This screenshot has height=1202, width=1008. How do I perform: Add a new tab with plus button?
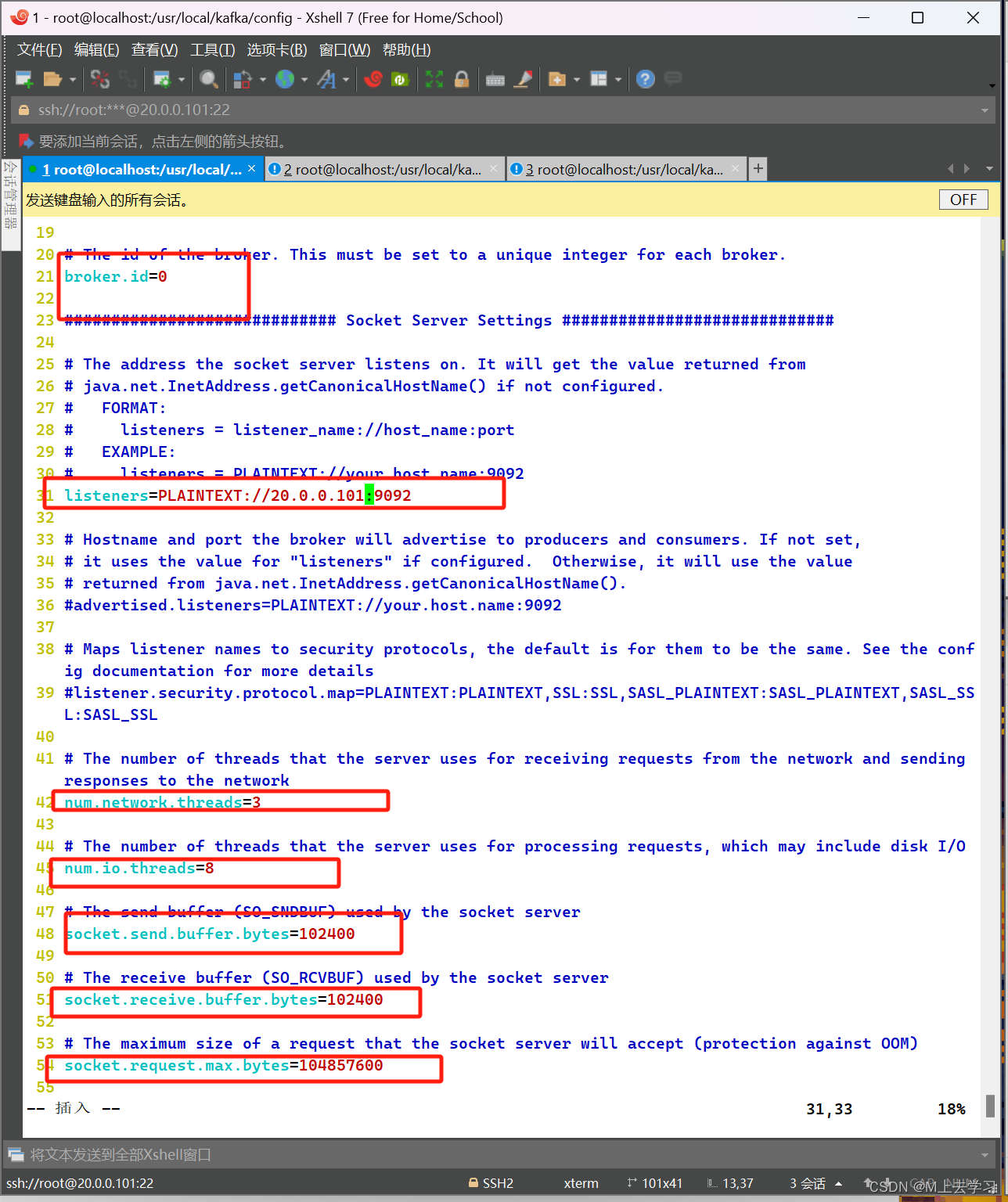click(758, 168)
